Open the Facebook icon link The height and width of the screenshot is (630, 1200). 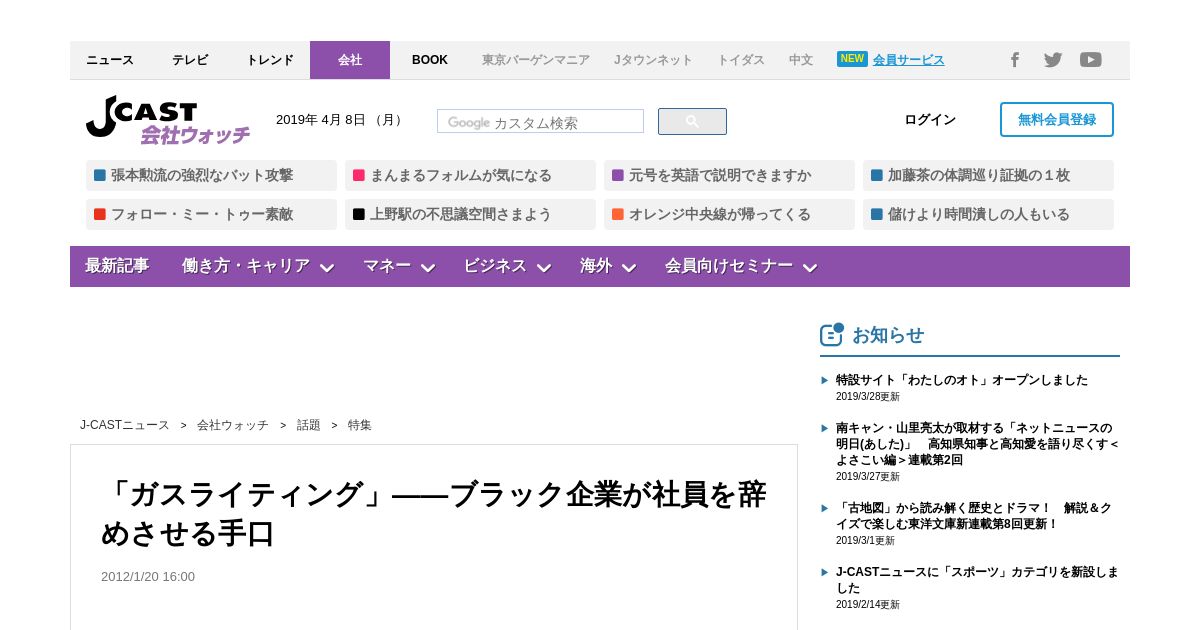(1014, 60)
